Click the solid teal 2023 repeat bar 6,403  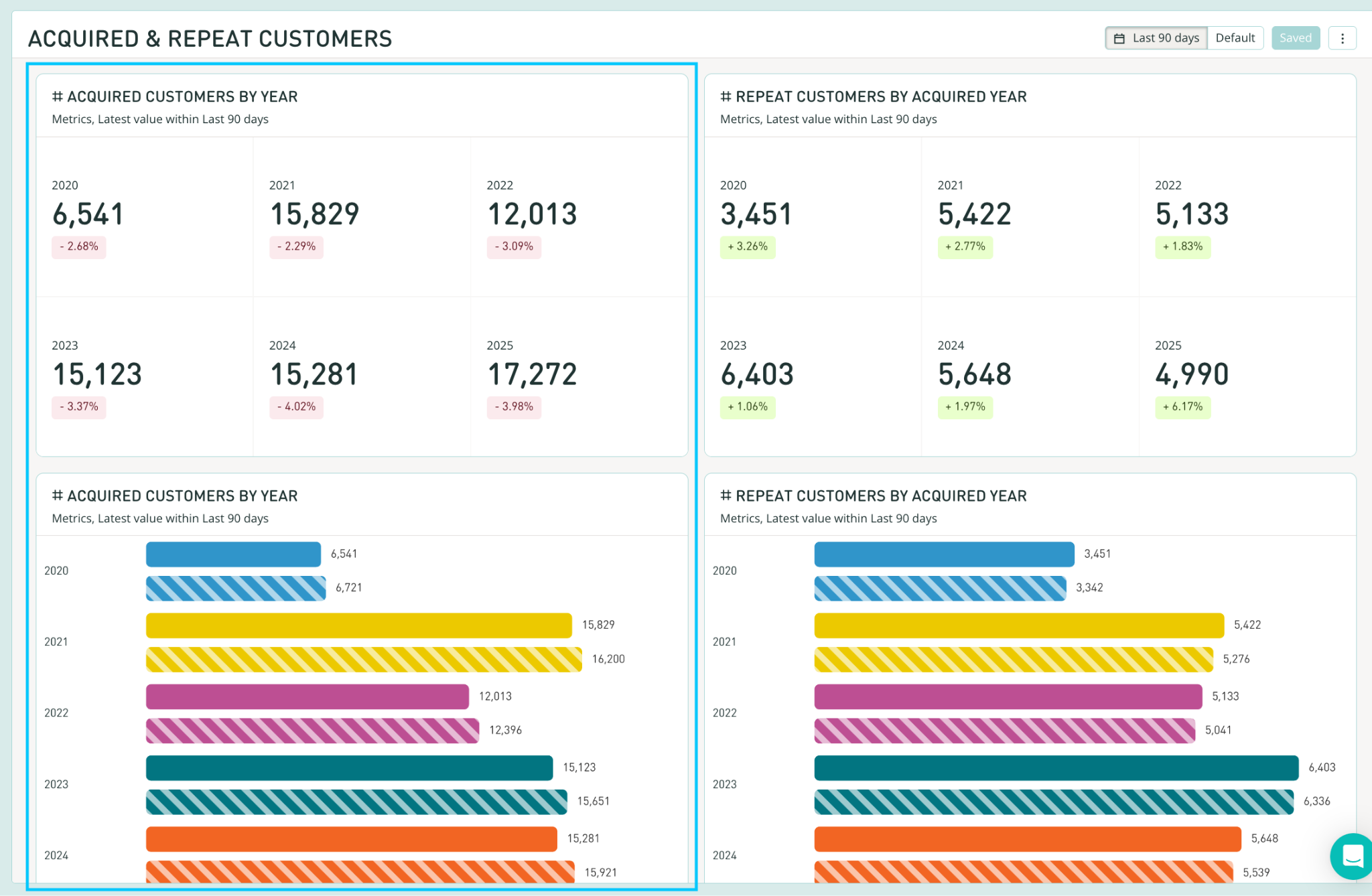pos(1056,767)
